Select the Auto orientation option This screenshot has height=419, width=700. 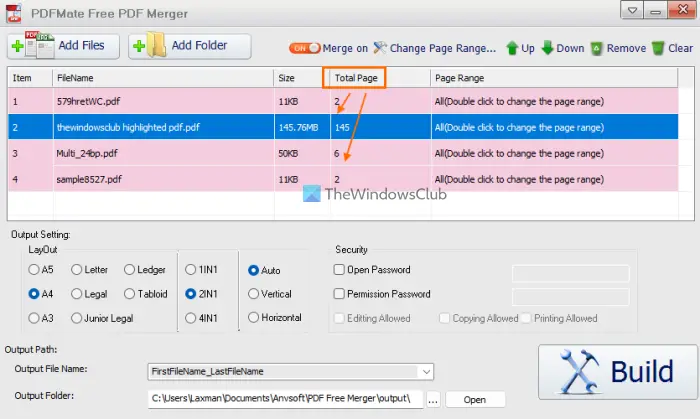(253, 270)
